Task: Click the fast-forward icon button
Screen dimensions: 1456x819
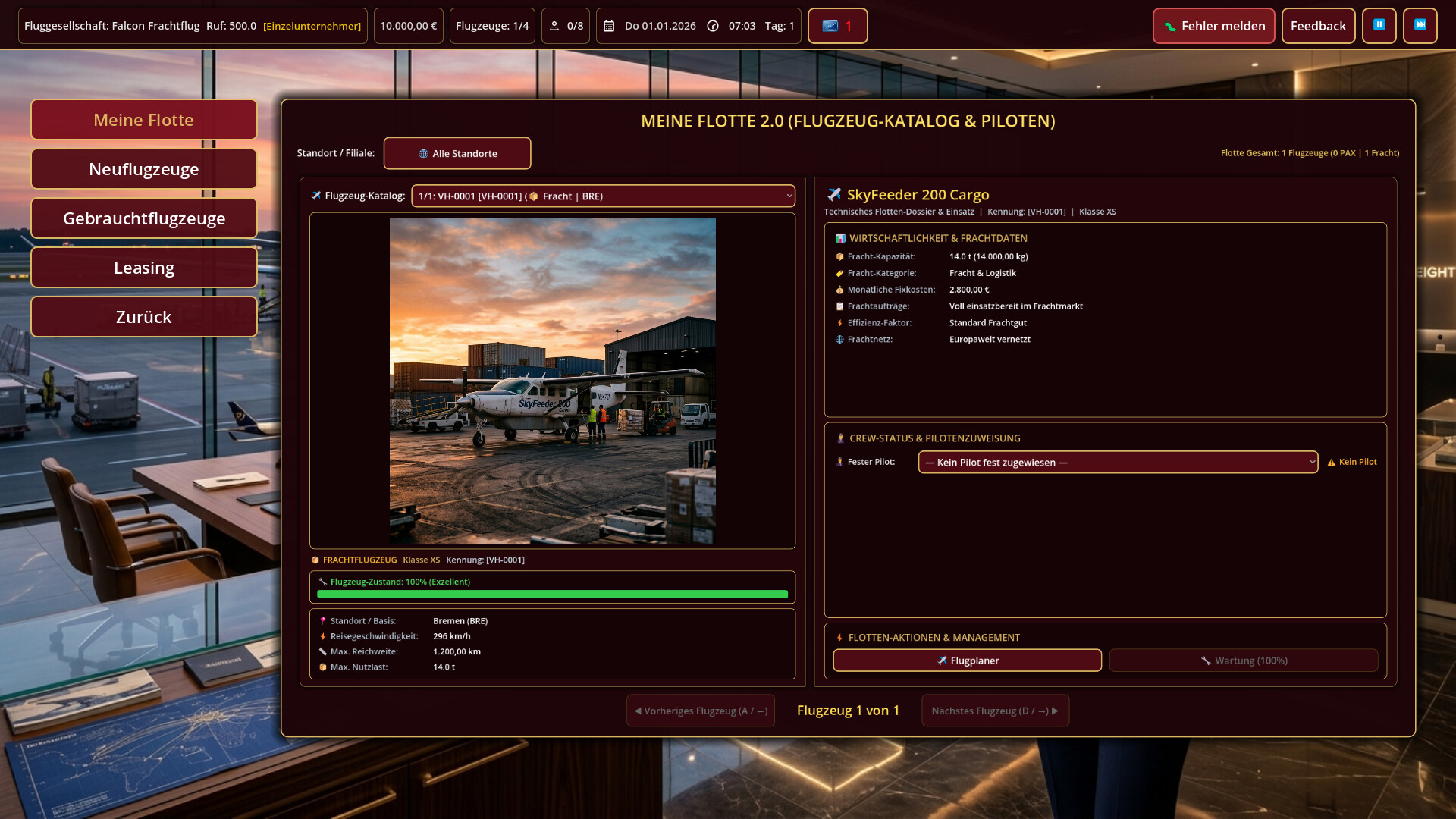Action: coord(1420,26)
